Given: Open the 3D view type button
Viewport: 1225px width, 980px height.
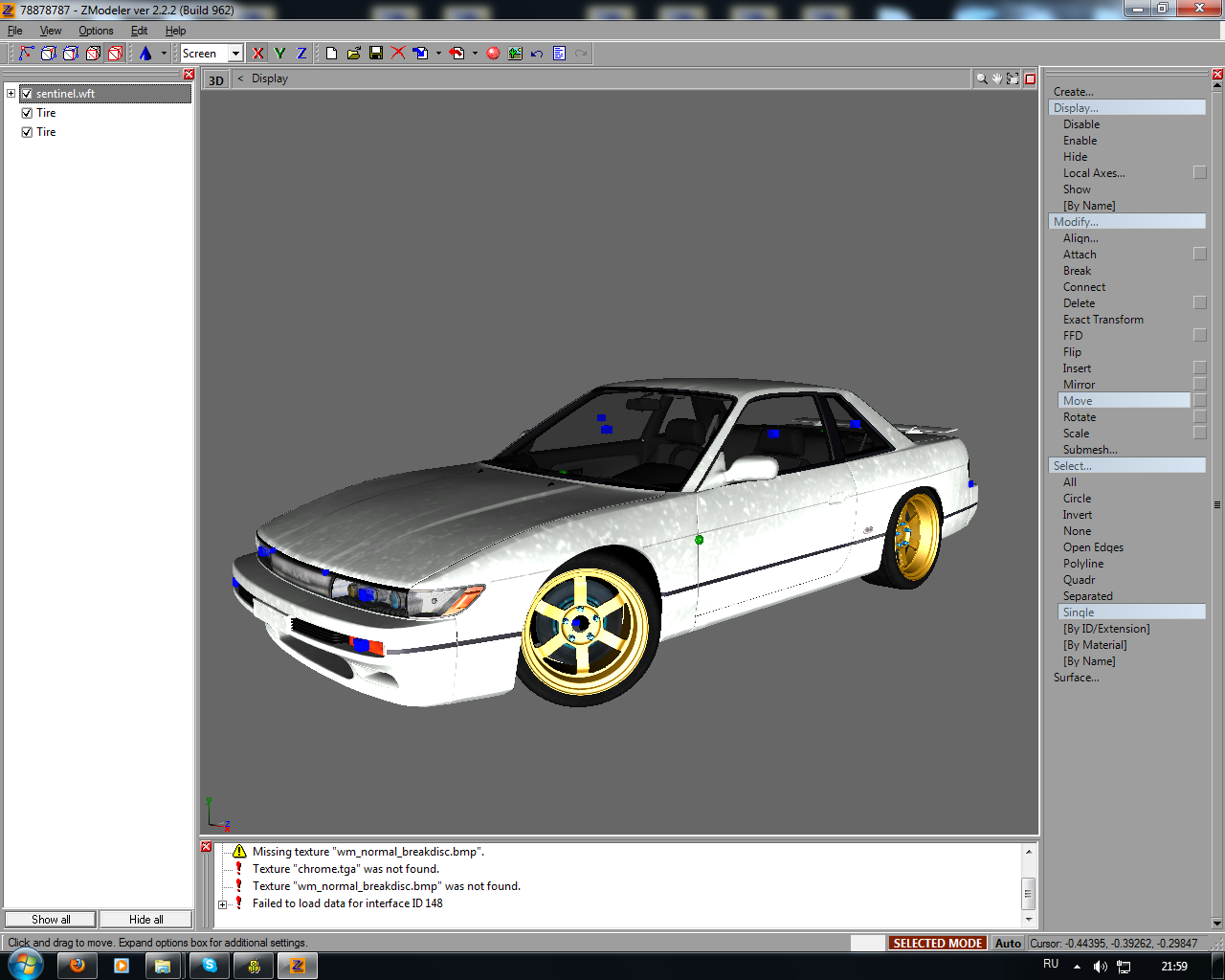Looking at the screenshot, I should point(216,79).
